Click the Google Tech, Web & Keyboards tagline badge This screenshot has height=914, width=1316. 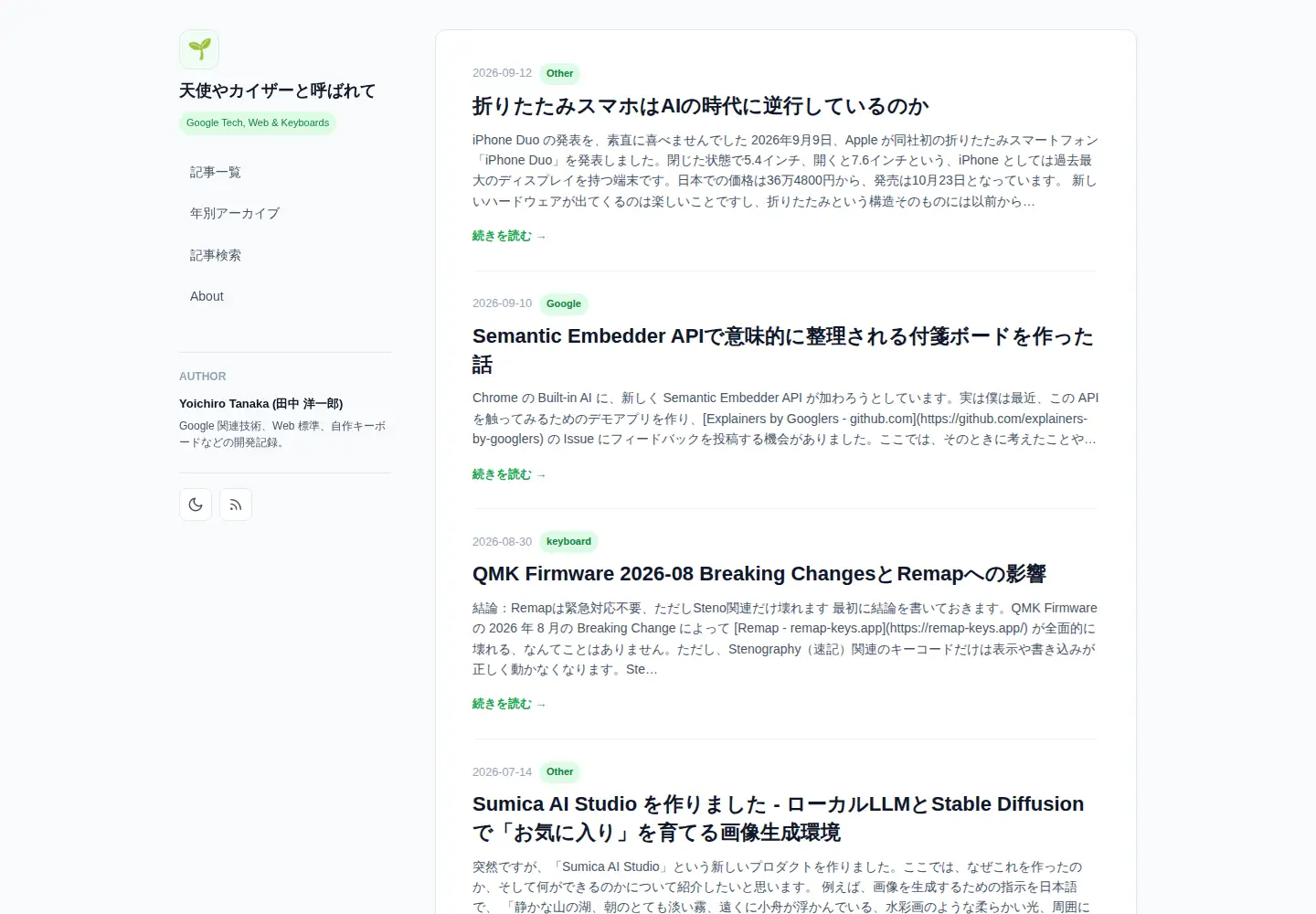[258, 123]
